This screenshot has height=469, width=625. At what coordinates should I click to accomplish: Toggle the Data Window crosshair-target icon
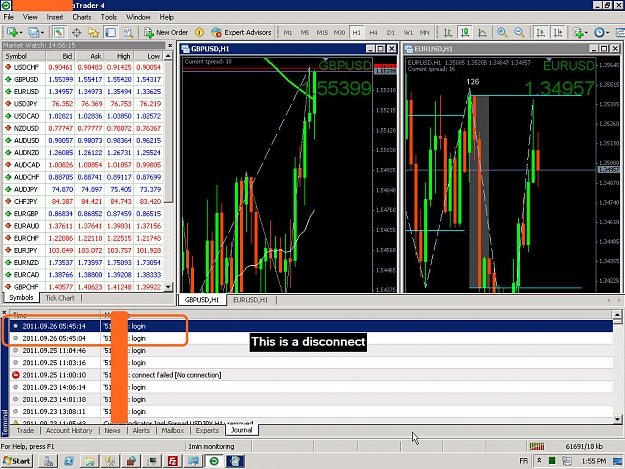click(x=77, y=32)
